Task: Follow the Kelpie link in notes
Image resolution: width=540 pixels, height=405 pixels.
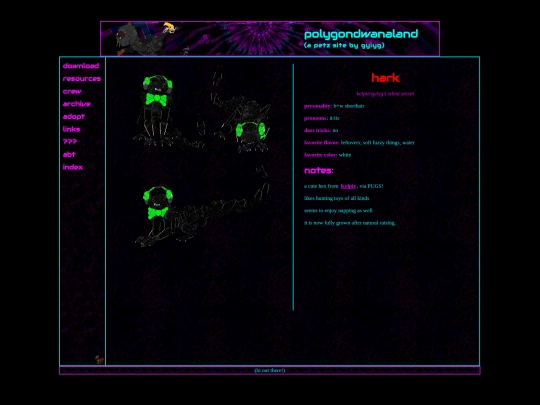Action: point(348,186)
